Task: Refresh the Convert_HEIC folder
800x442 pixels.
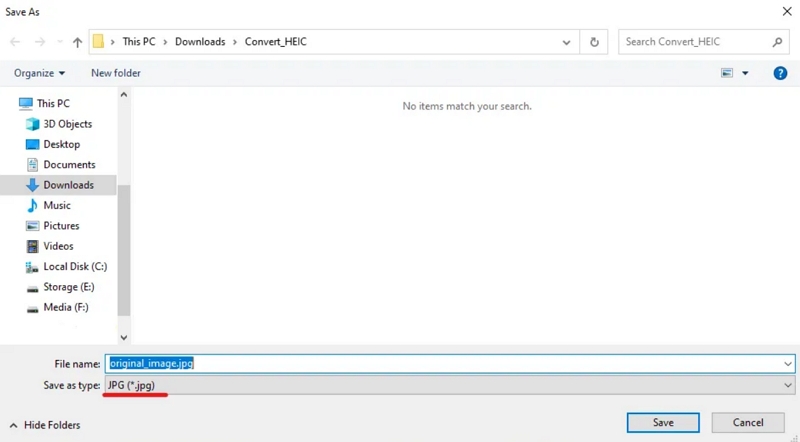Action: (x=594, y=42)
